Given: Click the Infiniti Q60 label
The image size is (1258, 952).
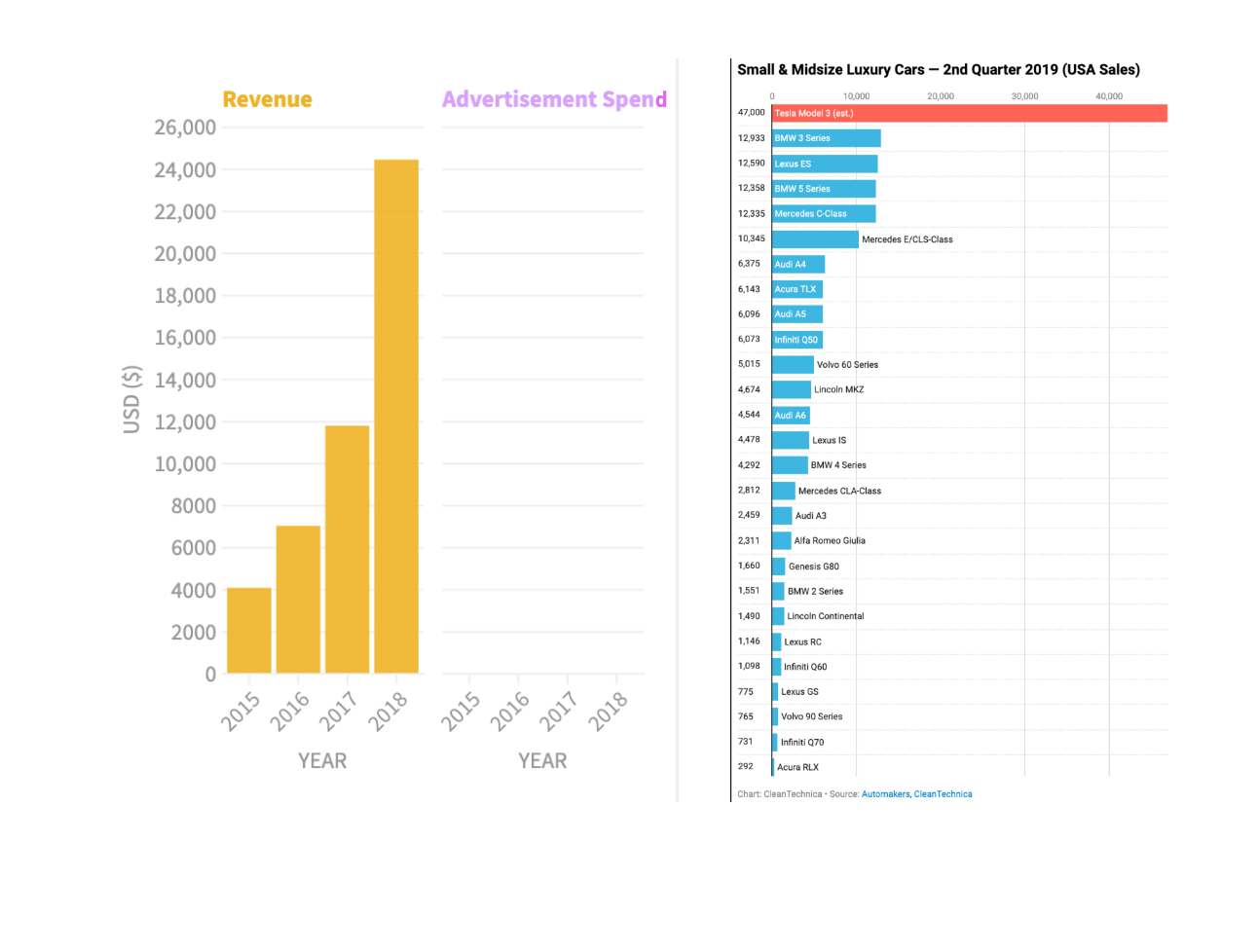Looking at the screenshot, I should 805,667.
